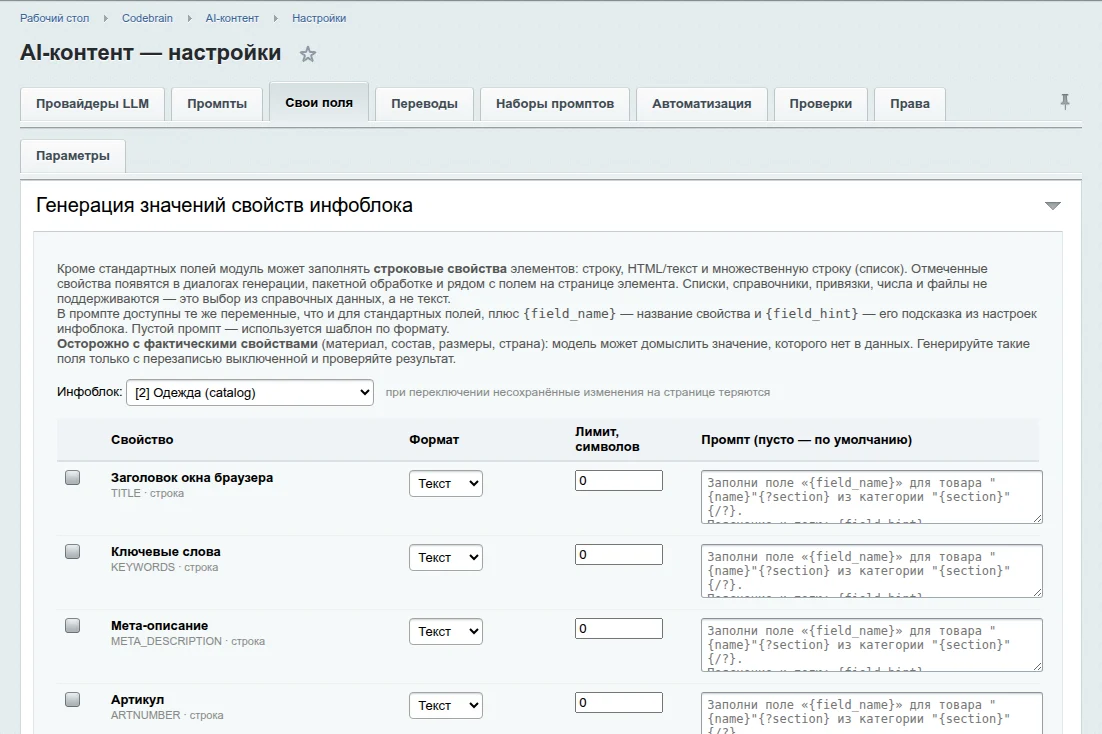This screenshot has width=1102, height=734.
Task: Open the Провайдеры LLM tab
Action: point(92,103)
